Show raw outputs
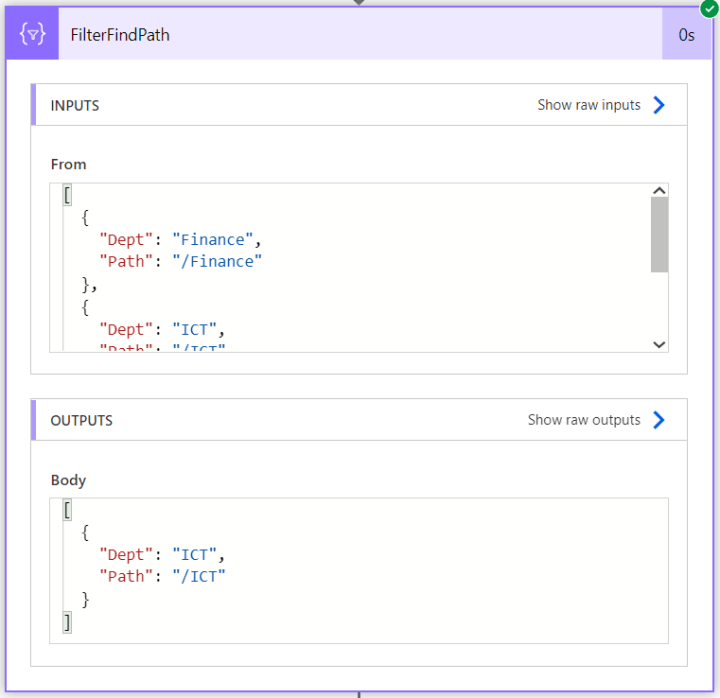Viewport: 720px width, 698px height. point(584,420)
